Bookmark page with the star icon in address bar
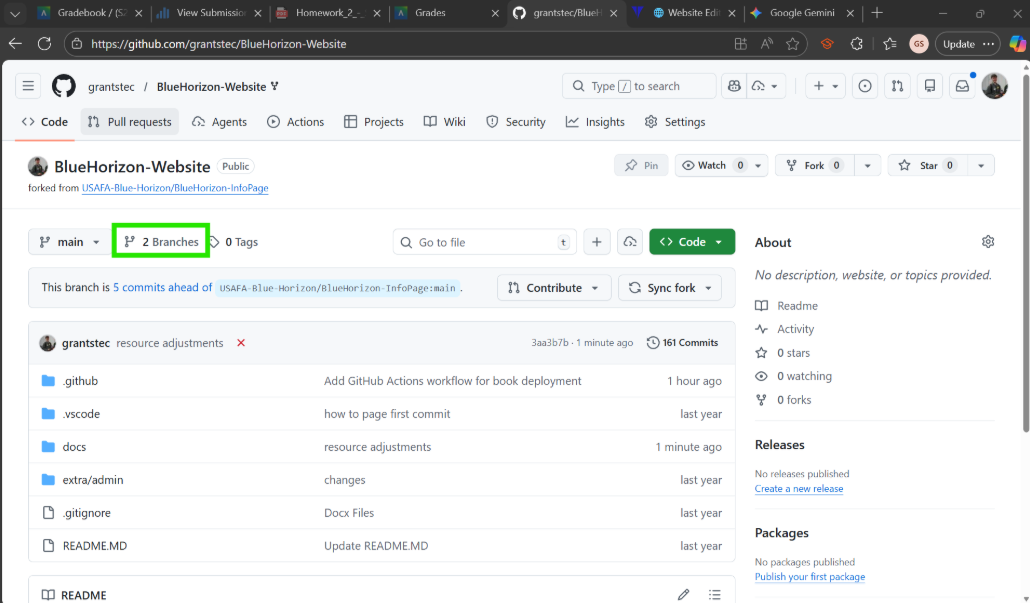 [793, 44]
